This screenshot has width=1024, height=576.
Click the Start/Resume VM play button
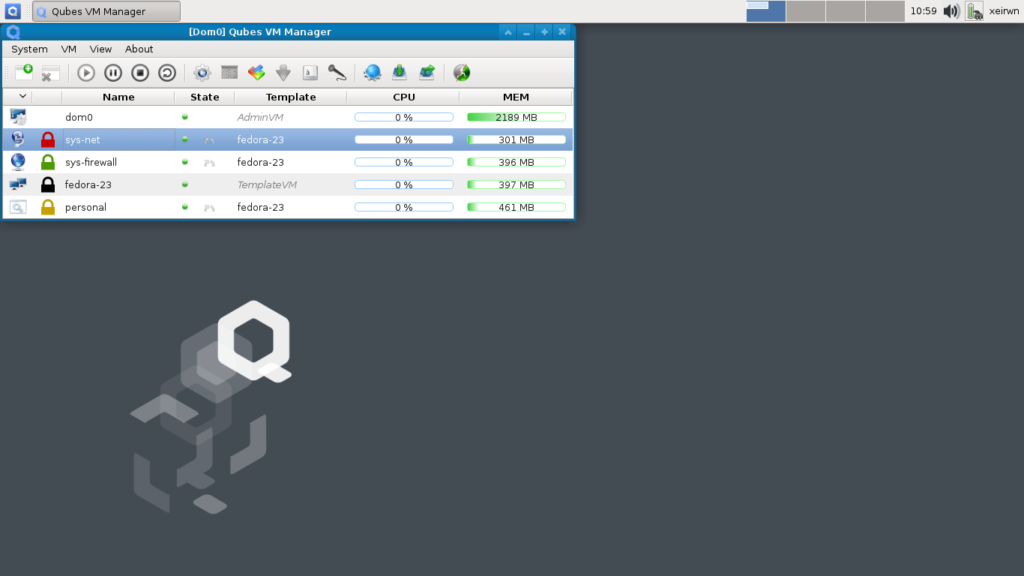tap(86, 72)
